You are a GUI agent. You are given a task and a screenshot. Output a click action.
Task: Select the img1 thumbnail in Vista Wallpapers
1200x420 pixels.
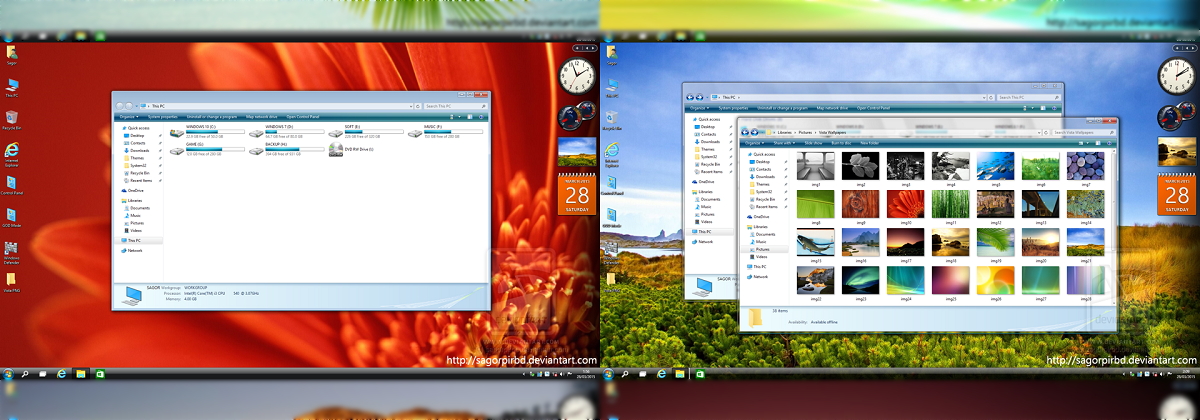tap(816, 165)
